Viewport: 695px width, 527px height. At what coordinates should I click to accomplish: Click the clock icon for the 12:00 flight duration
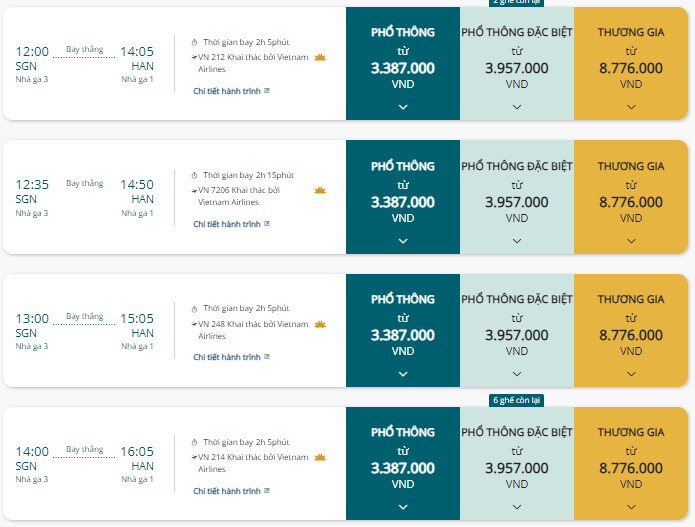point(195,42)
